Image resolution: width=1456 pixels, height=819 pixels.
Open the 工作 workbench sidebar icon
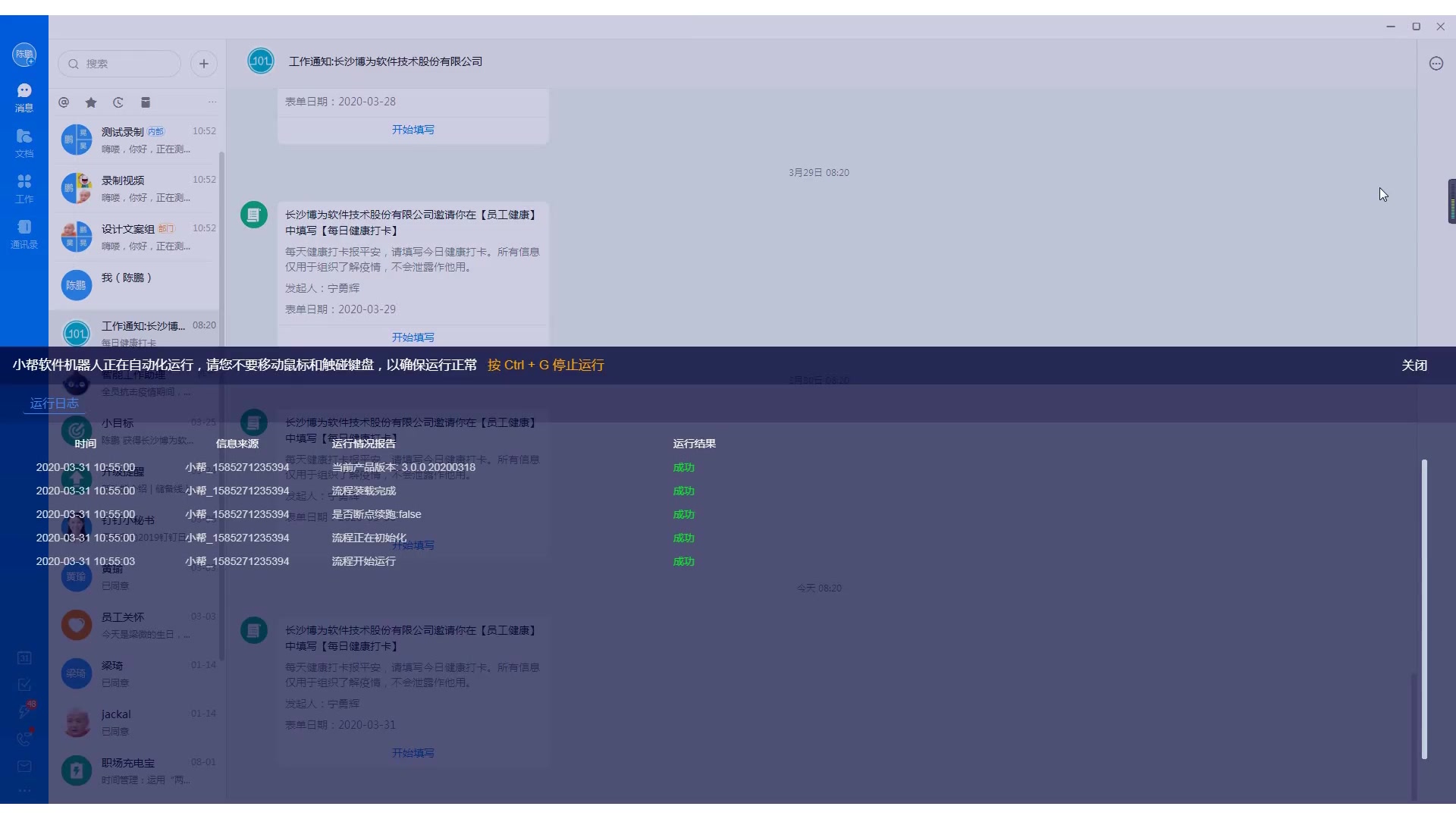coord(24,189)
